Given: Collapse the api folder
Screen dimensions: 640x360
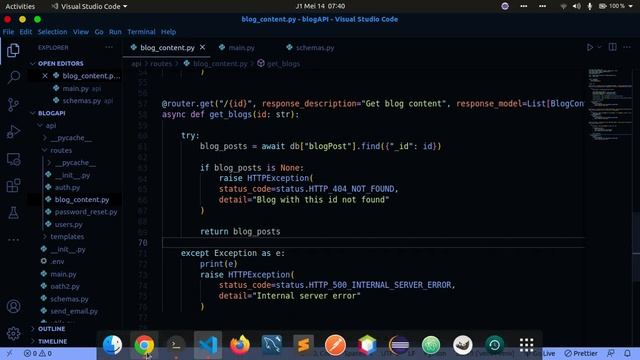Looking at the screenshot, I should 40,125.
